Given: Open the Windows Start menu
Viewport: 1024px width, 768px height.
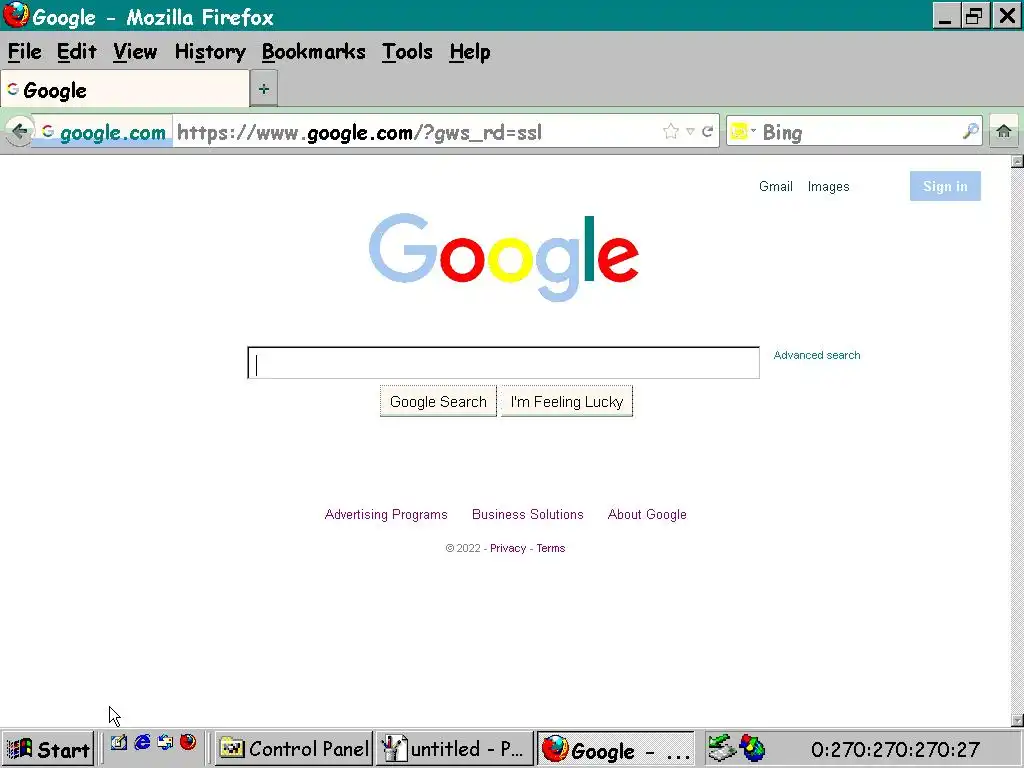Looking at the screenshot, I should point(48,749).
